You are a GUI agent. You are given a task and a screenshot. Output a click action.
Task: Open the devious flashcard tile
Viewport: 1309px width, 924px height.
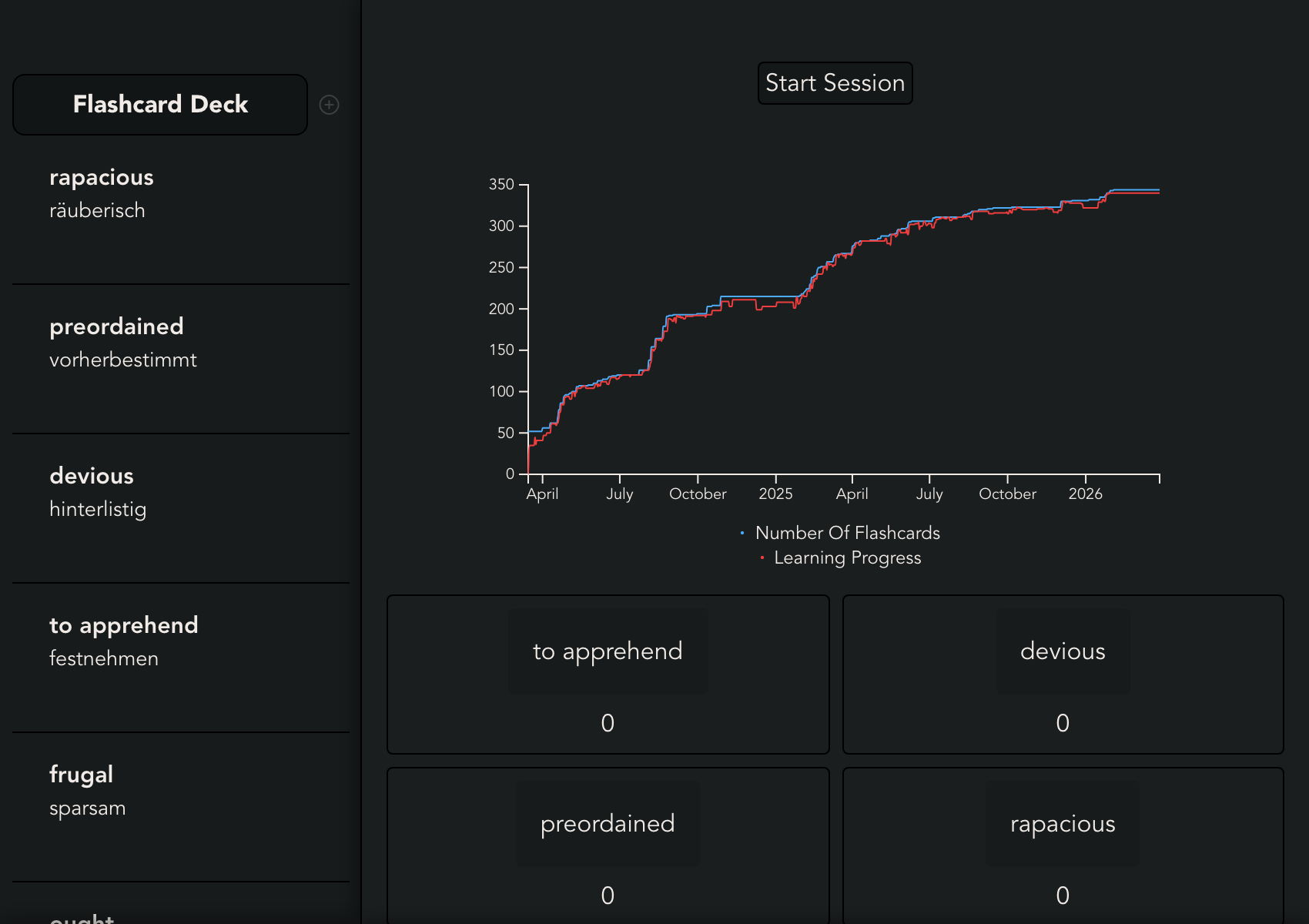click(x=1063, y=651)
